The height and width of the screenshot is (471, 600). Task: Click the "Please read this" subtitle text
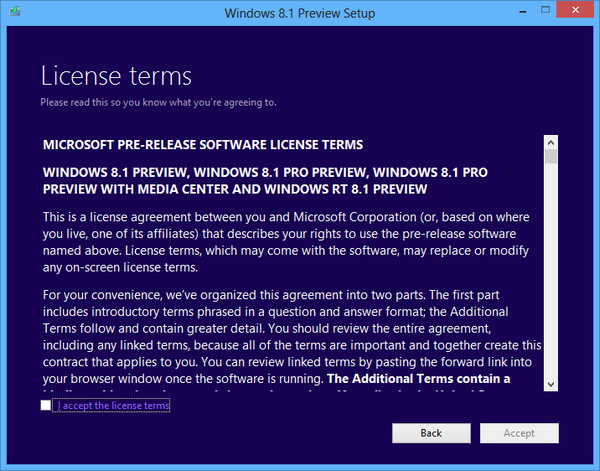pos(158,103)
